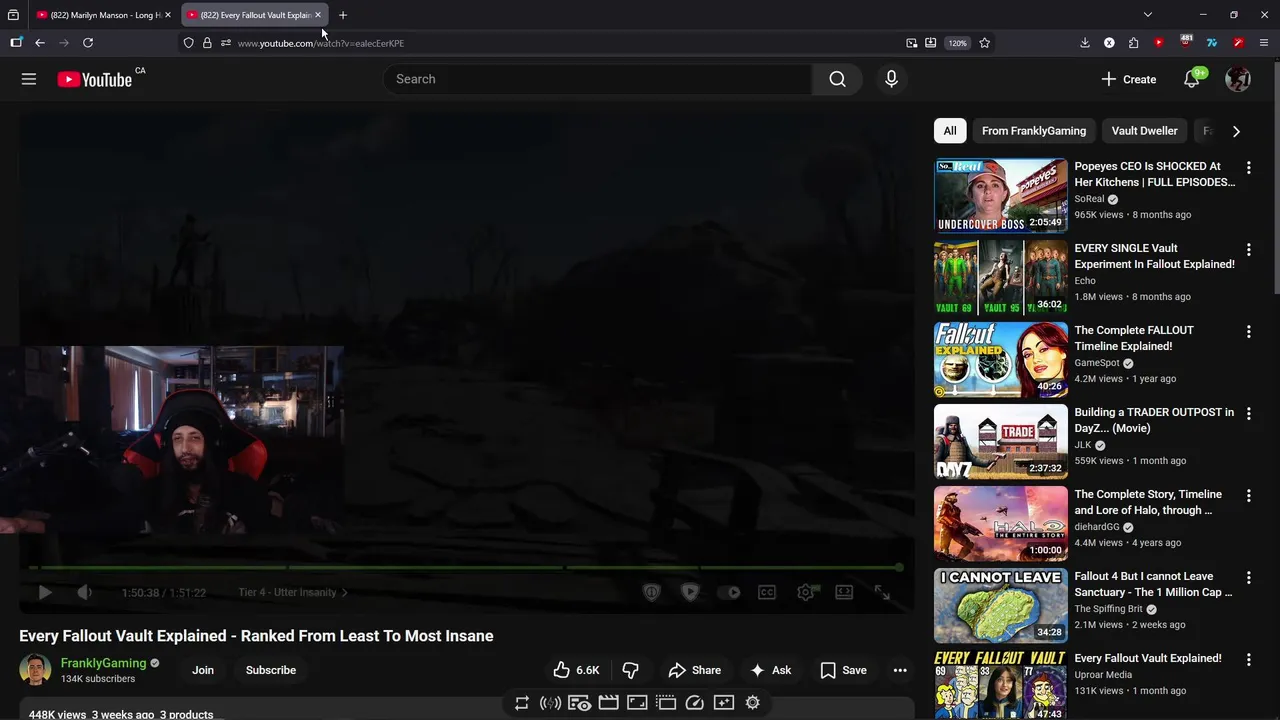The image size is (1280, 720).
Task: Select the All filter chip
Action: coord(950,131)
